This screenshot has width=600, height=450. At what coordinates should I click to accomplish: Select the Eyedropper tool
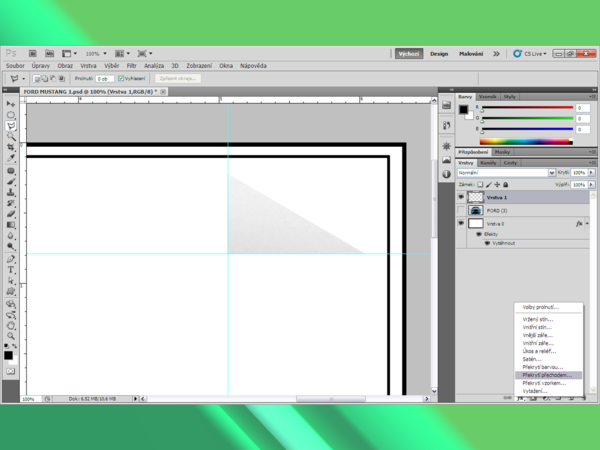click(11, 159)
